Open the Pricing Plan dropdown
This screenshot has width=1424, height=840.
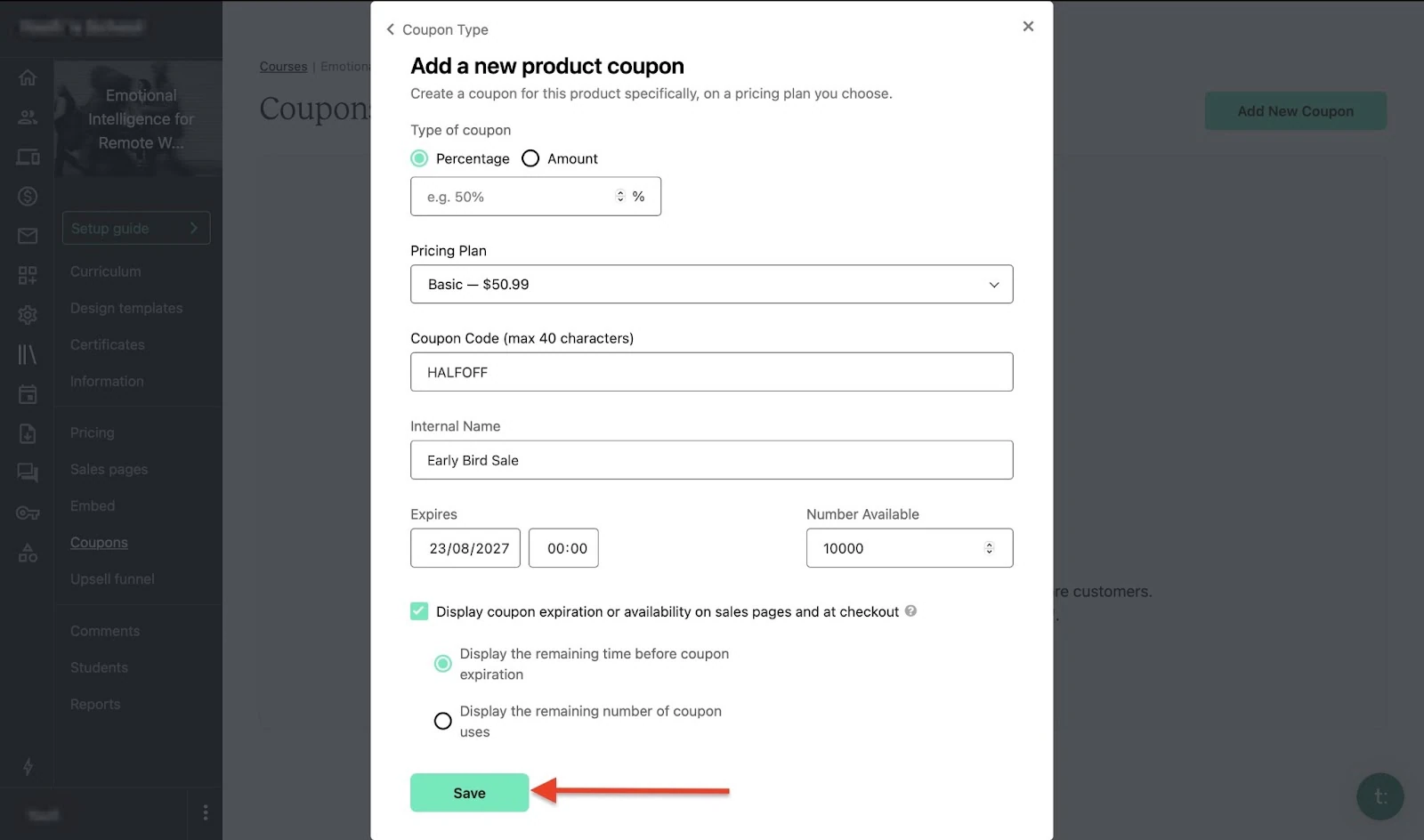pyautogui.click(x=711, y=284)
